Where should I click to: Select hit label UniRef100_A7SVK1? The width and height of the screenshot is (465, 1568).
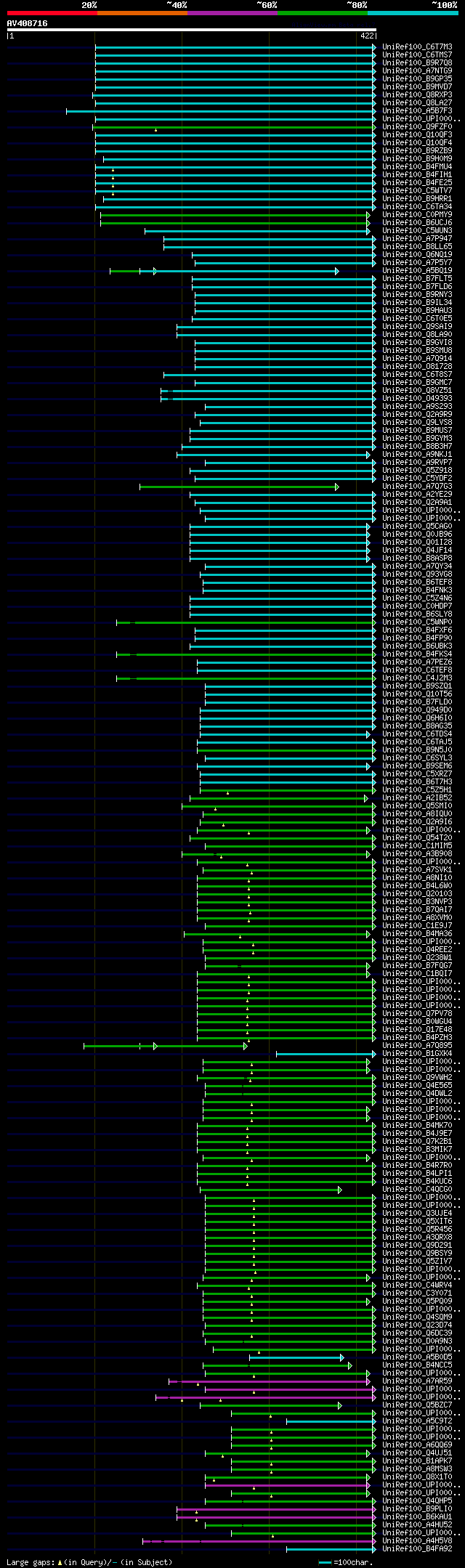417,869
